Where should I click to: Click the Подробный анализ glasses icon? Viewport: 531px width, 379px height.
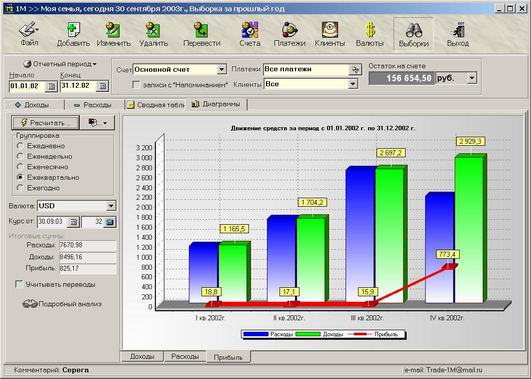pyautogui.click(x=30, y=304)
